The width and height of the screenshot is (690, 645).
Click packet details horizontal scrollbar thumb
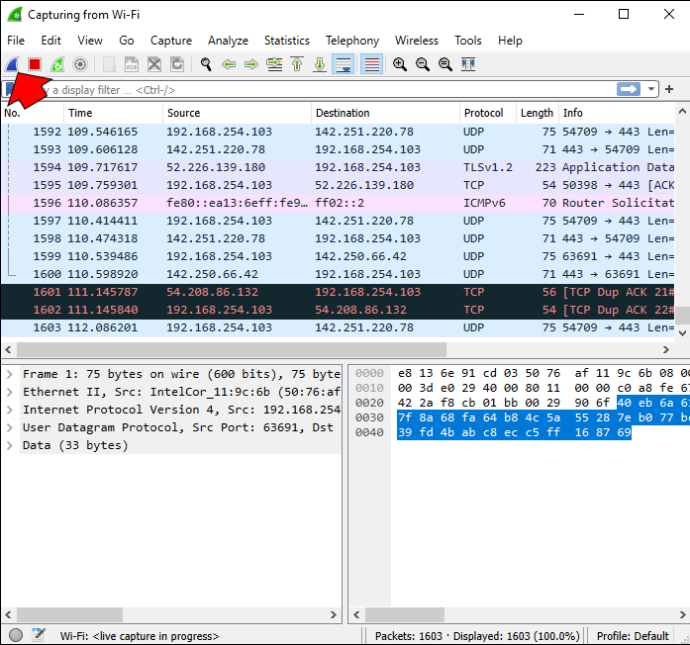click(x=70, y=614)
